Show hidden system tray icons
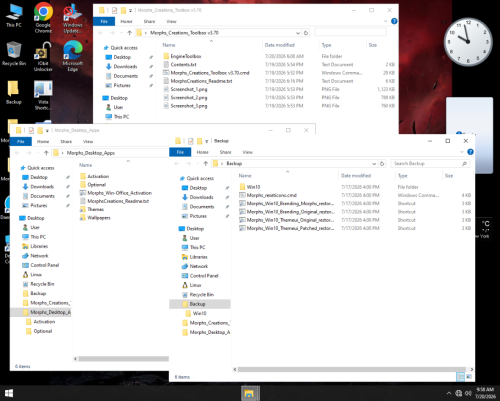 click(449, 393)
